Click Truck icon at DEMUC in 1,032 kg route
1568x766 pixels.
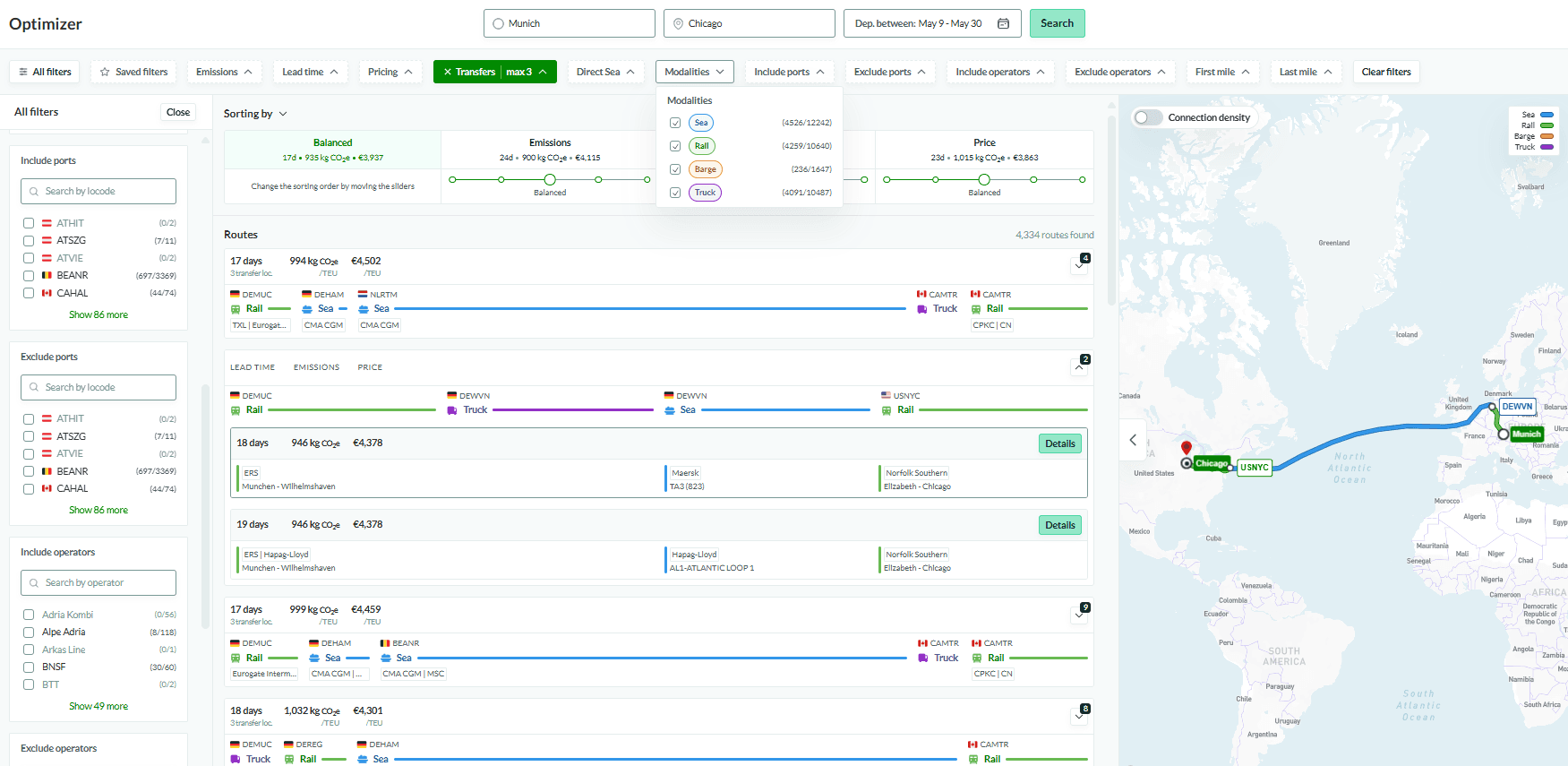click(236, 760)
